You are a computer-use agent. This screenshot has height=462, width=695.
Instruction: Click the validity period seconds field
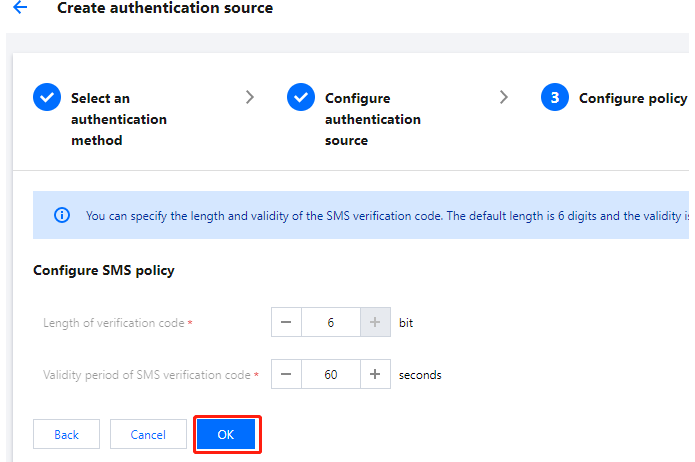[331, 374]
